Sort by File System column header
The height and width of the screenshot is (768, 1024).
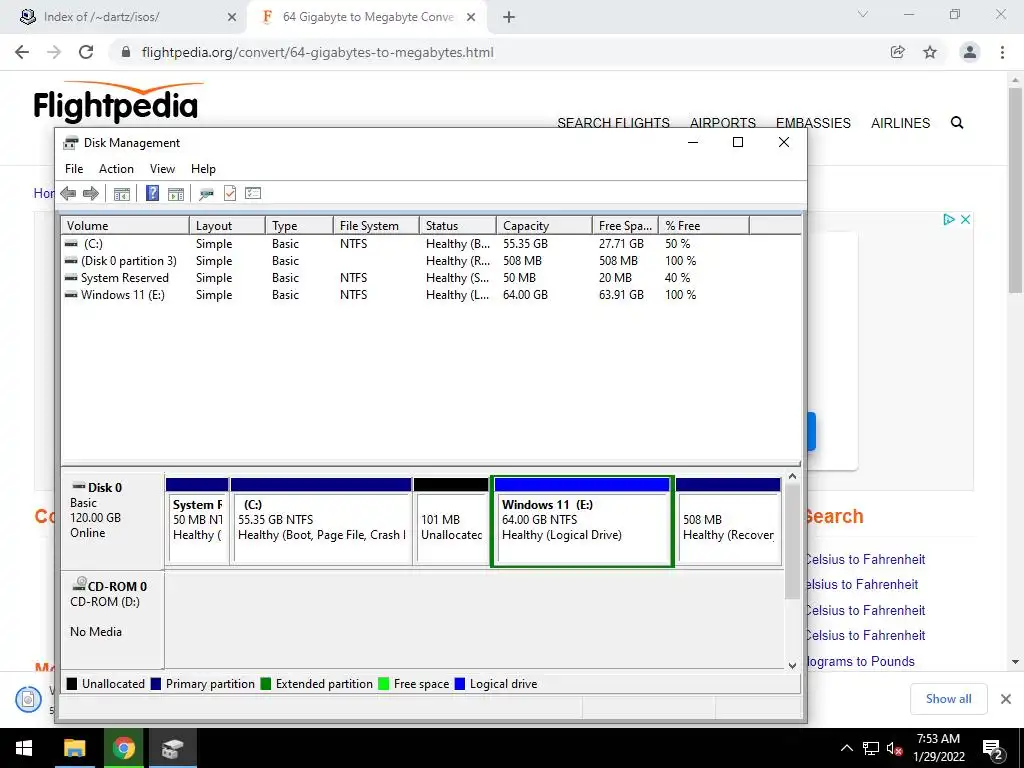tap(376, 225)
